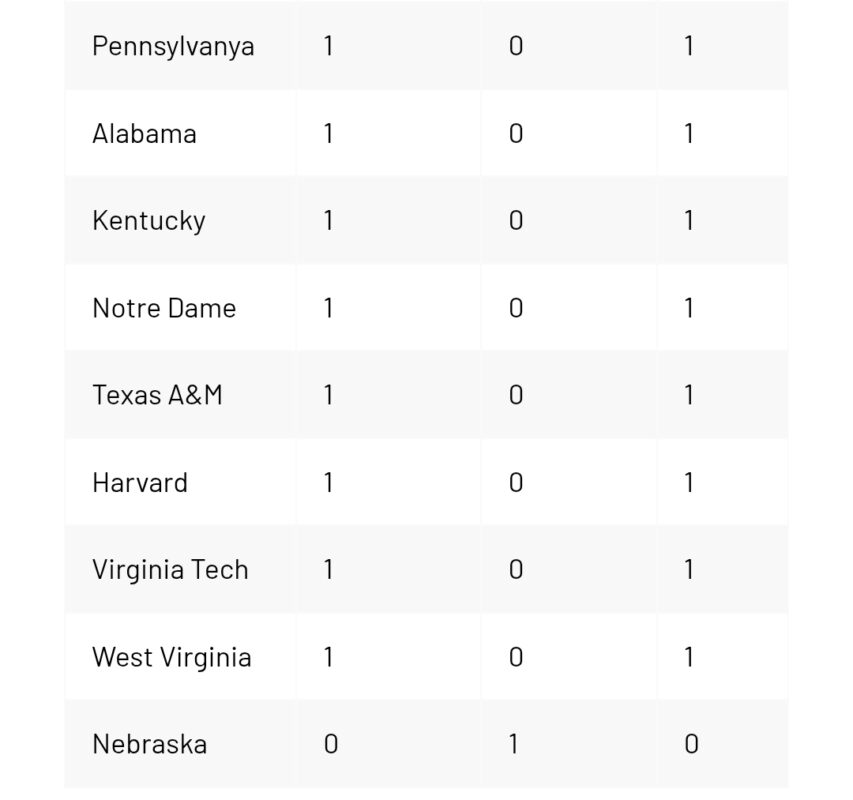This screenshot has height=800, width=853.
Task: Click Harvard's last column value 1
Action: (689, 483)
